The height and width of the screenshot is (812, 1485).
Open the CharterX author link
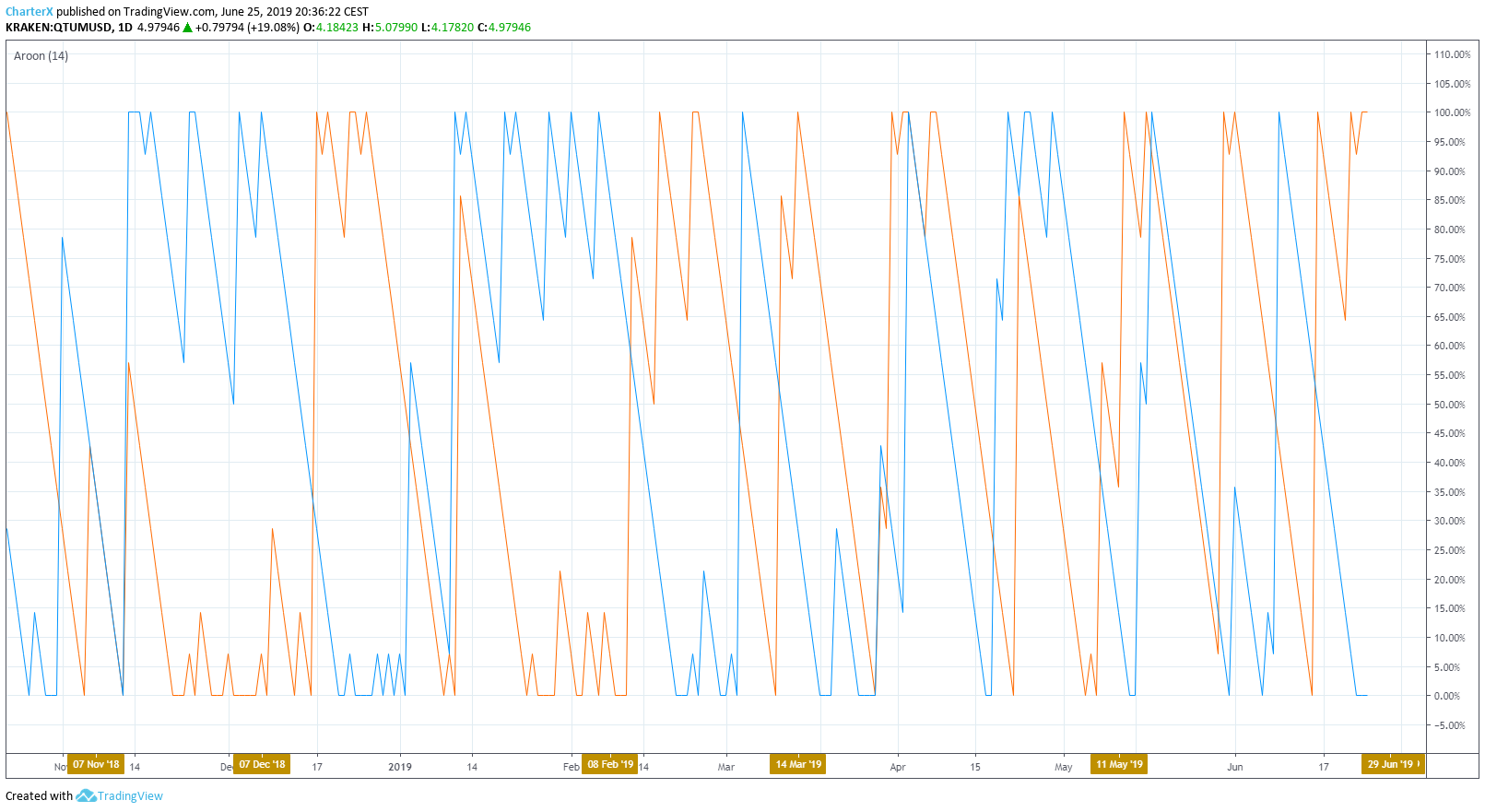(29, 12)
